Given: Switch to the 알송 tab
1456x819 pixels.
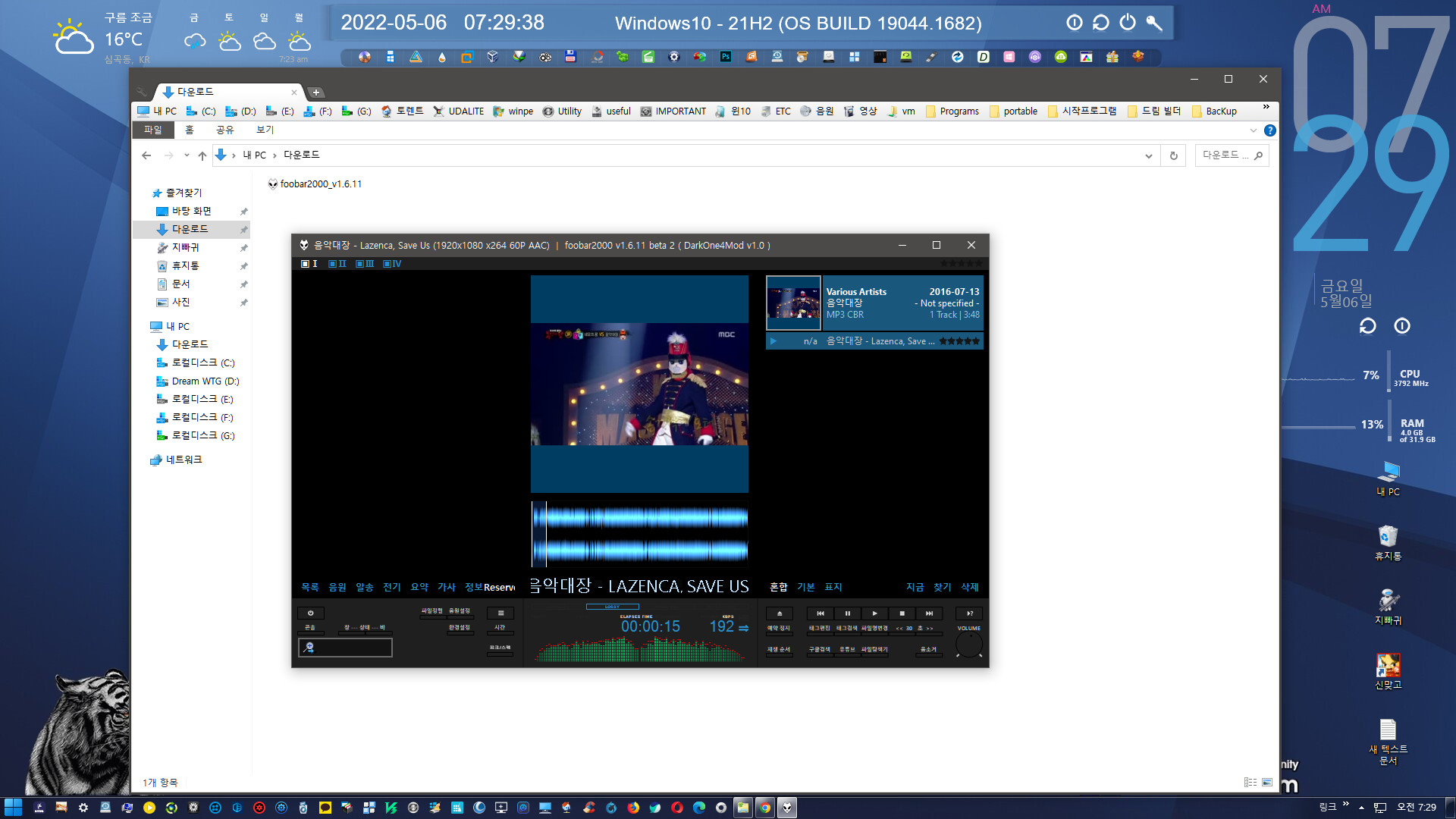Looking at the screenshot, I should (x=365, y=587).
